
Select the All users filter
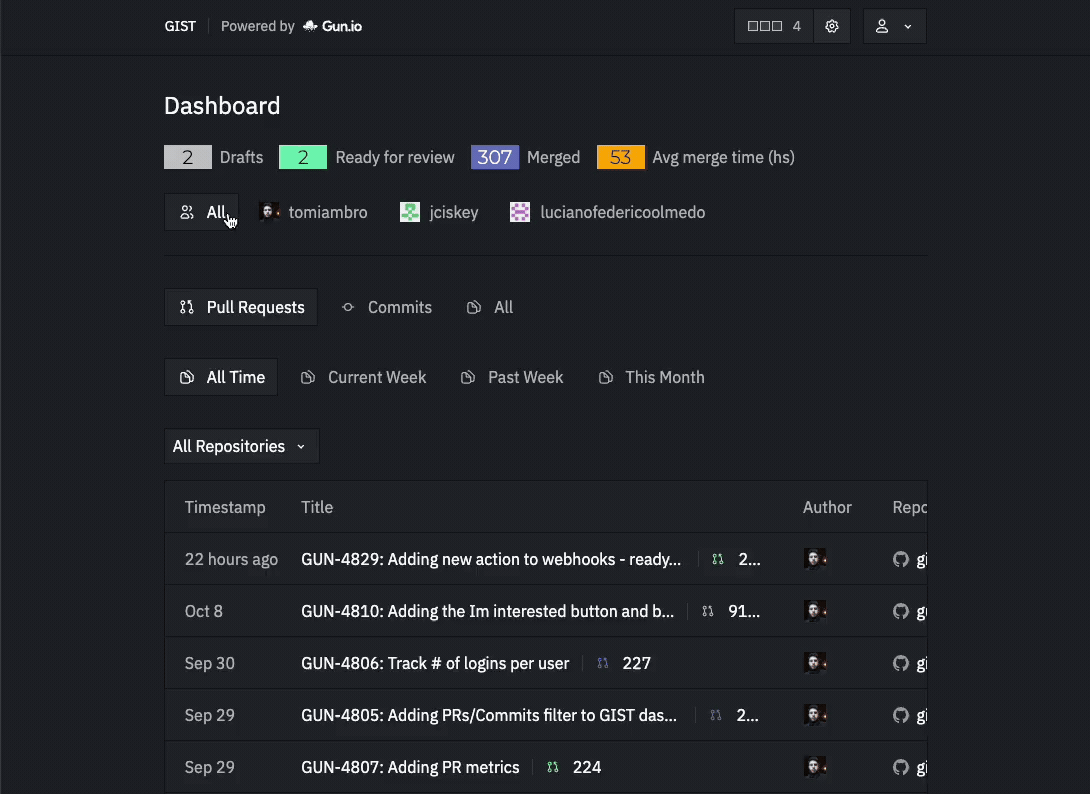point(202,212)
